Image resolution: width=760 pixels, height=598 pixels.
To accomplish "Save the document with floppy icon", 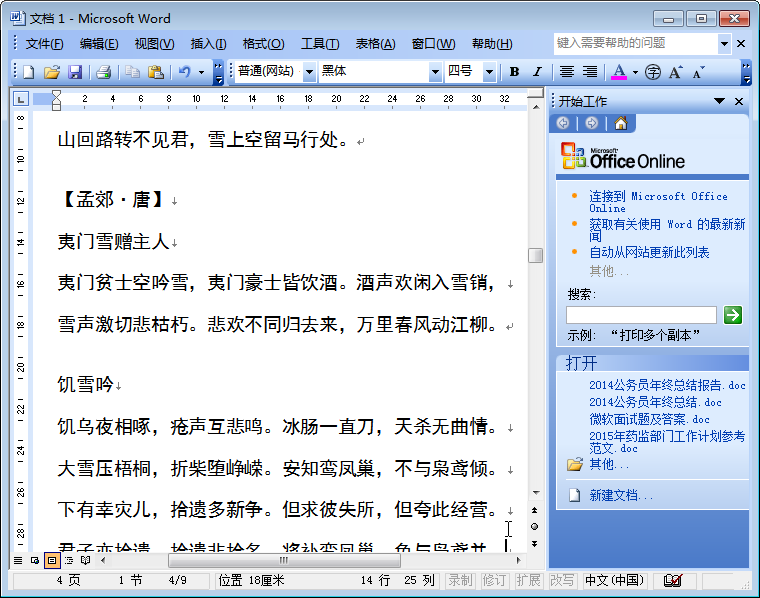I will (75, 72).
